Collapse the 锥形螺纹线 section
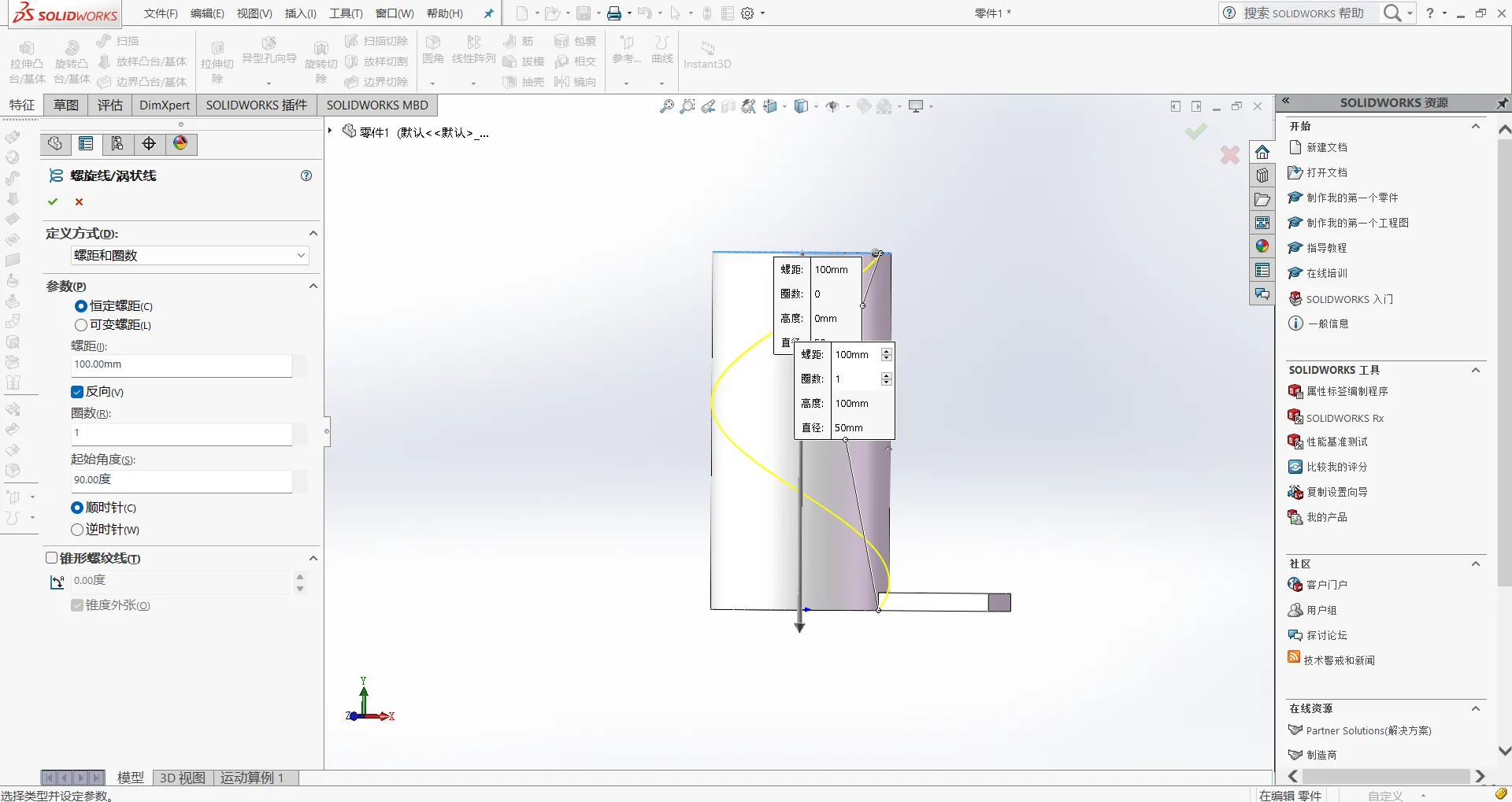Image resolution: width=1512 pixels, height=802 pixels. point(313,559)
